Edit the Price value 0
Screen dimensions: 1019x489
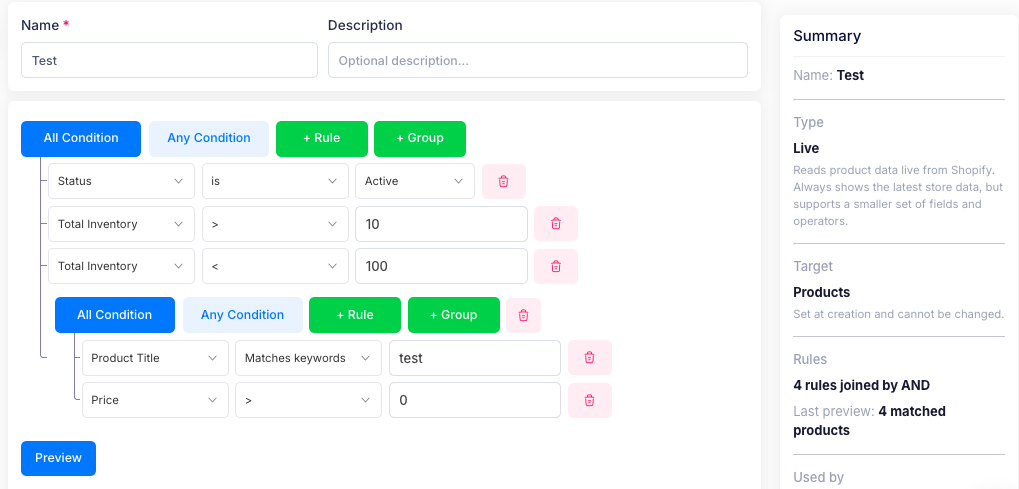[x=475, y=400]
